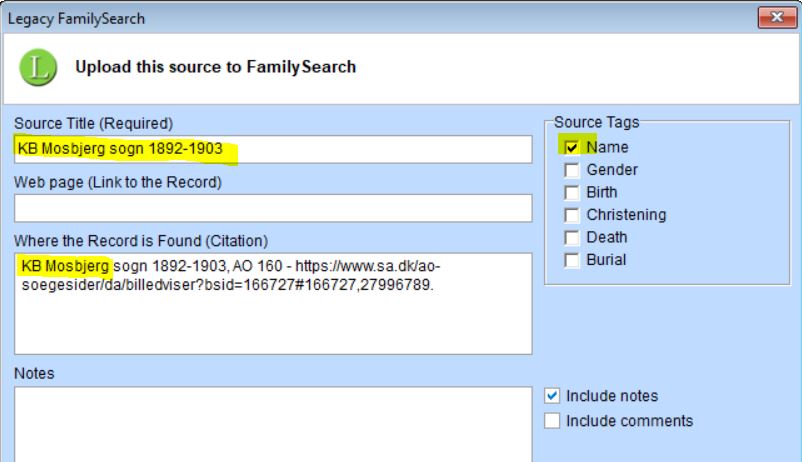Focus the empty Web page link field
The image size is (802, 462).
coord(273,208)
